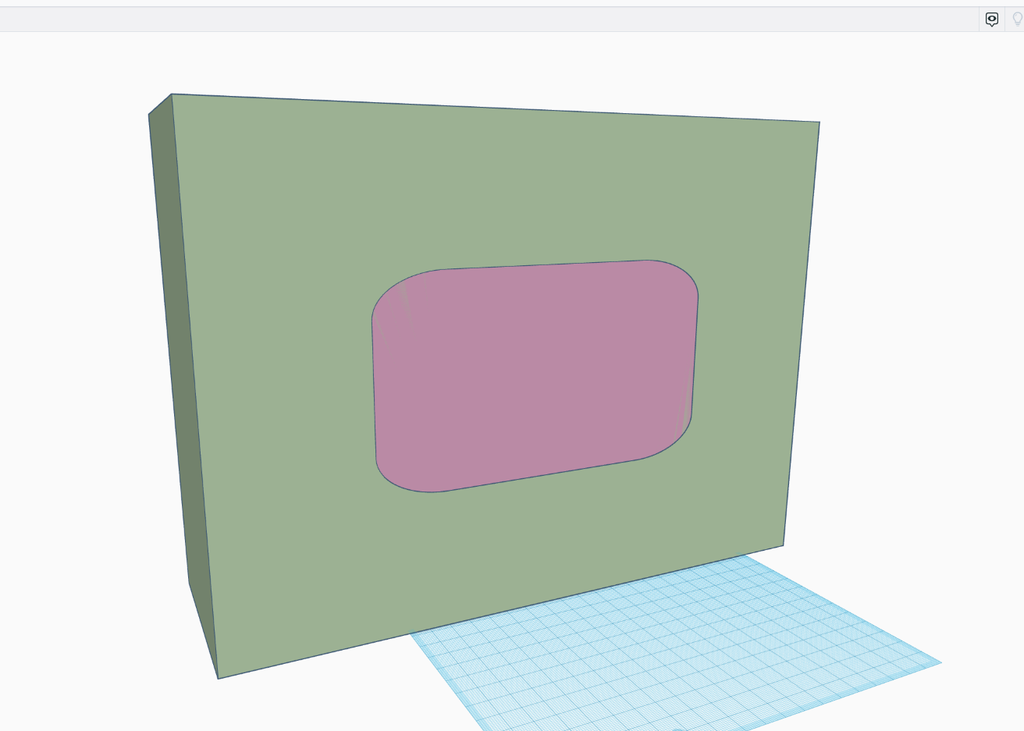Select the pink rounded rectangle shape
This screenshot has width=1024, height=731.
click(x=535, y=375)
